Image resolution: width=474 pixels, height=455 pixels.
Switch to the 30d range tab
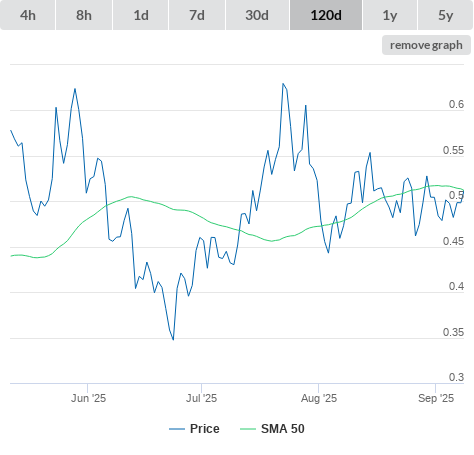[x=257, y=15]
